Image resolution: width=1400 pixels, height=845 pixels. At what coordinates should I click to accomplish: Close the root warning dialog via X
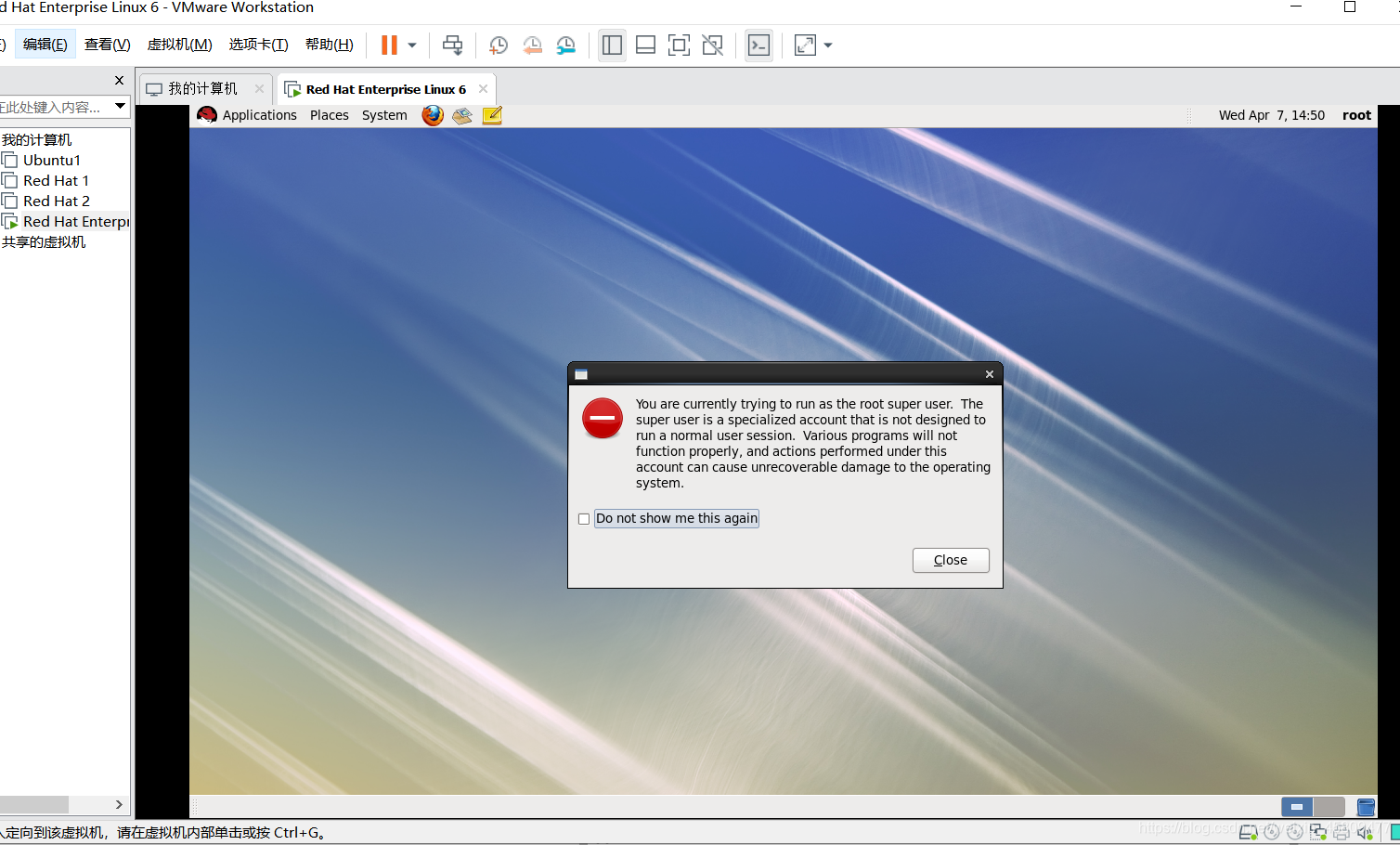990,374
